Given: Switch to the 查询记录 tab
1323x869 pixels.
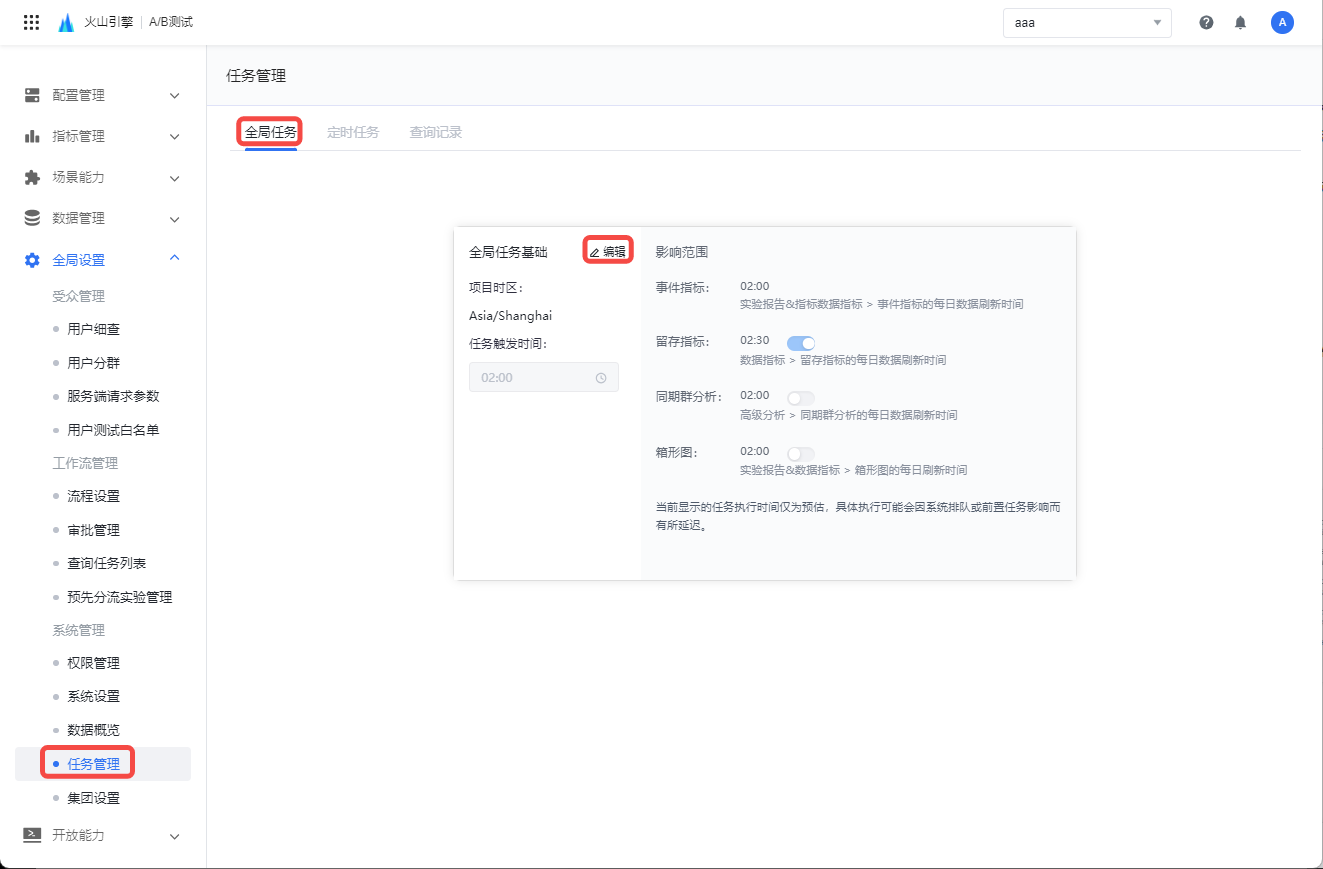Looking at the screenshot, I should (x=435, y=132).
